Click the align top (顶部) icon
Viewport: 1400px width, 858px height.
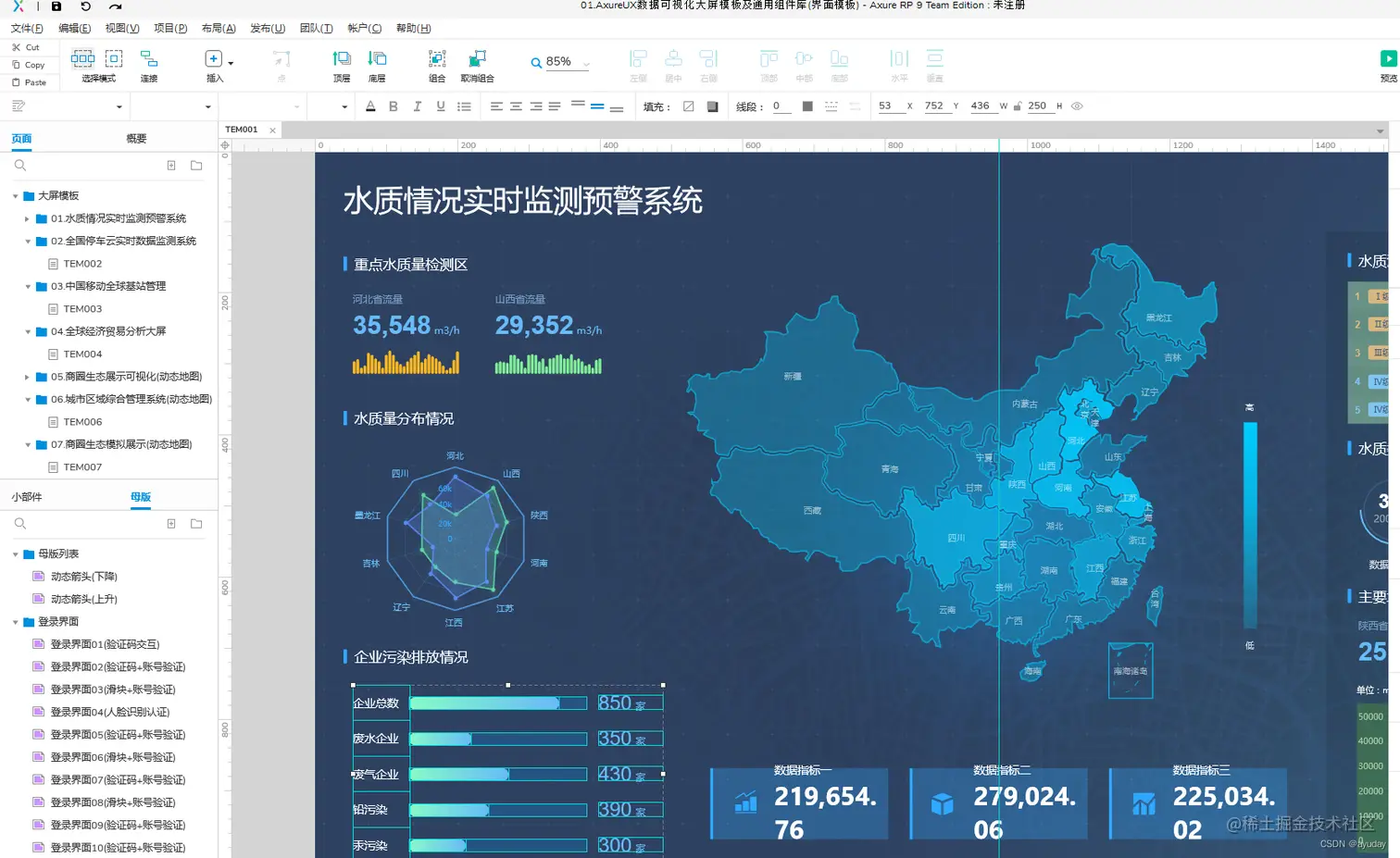pyautogui.click(x=769, y=58)
